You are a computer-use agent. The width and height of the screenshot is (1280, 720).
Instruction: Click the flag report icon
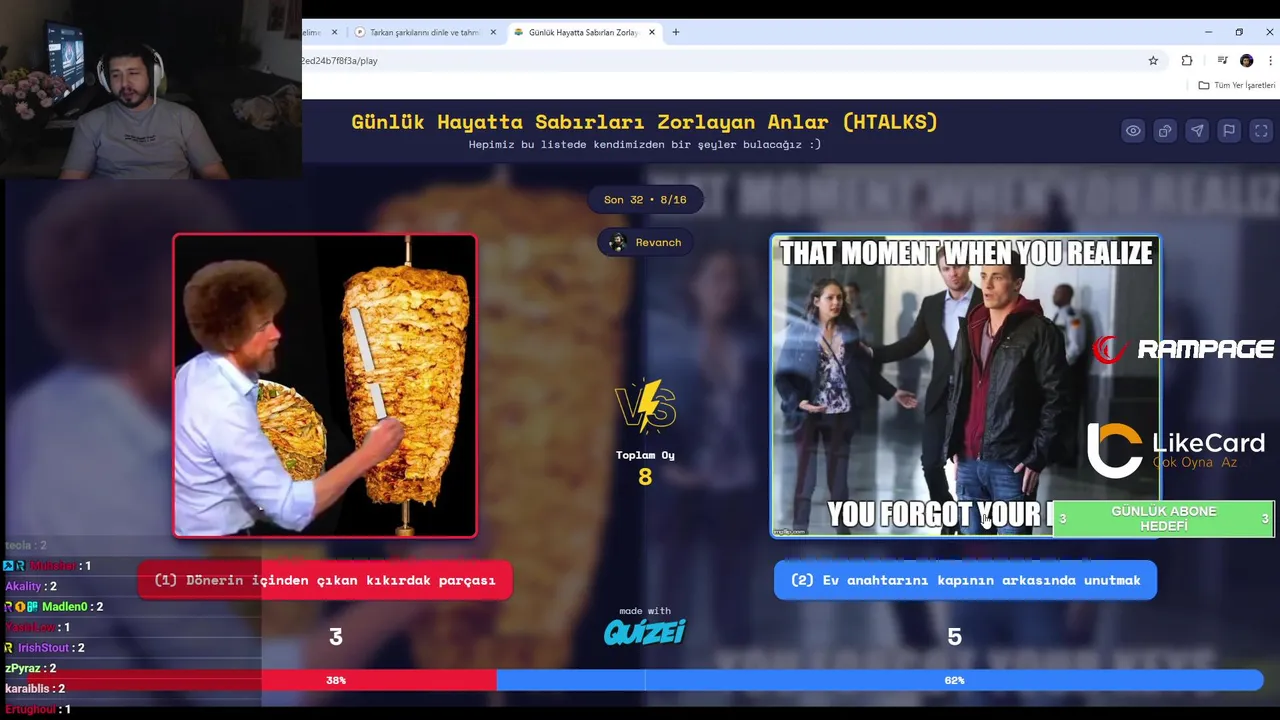point(1229,131)
